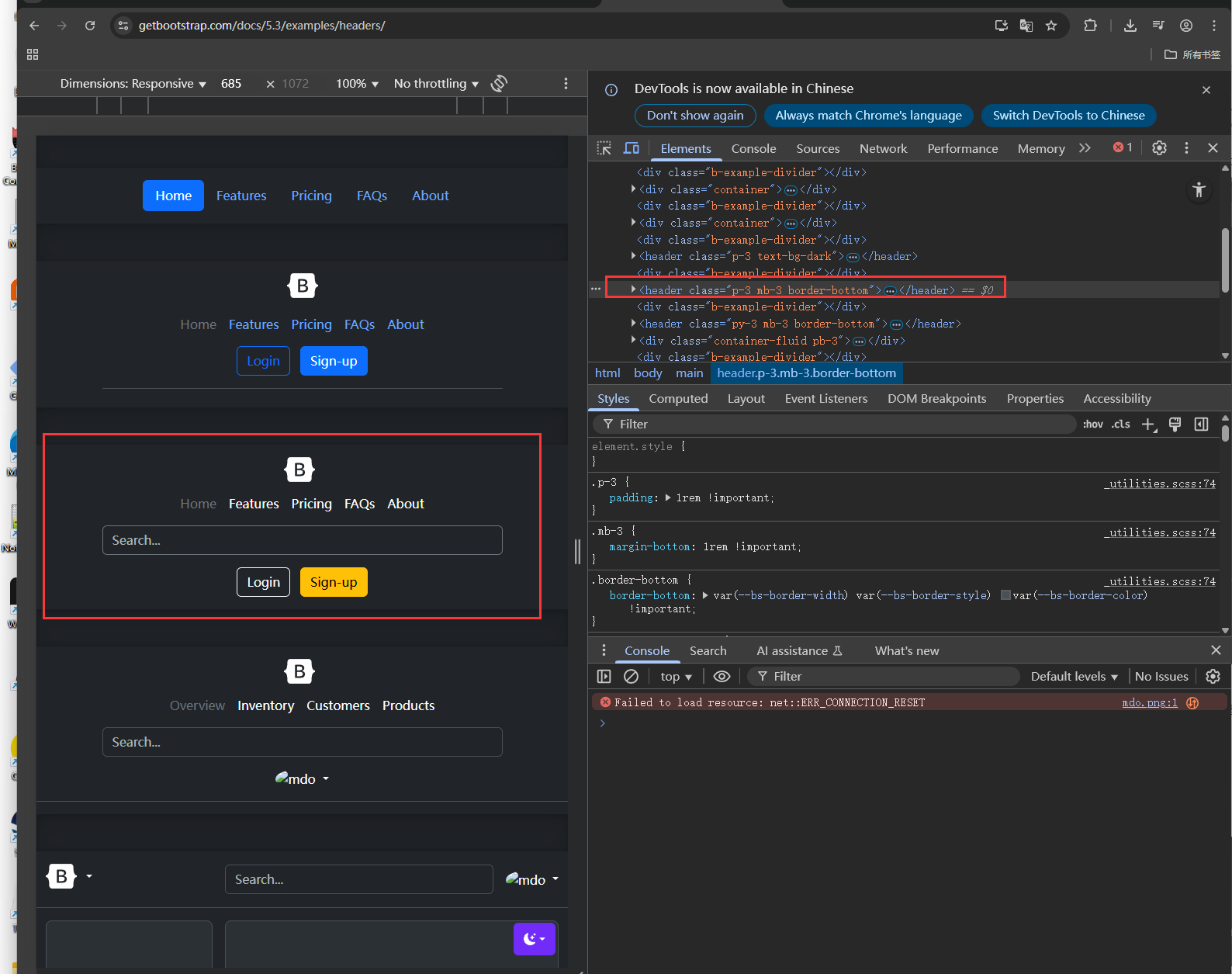
Task: Toggle the .cls element classes panel
Action: (1121, 425)
